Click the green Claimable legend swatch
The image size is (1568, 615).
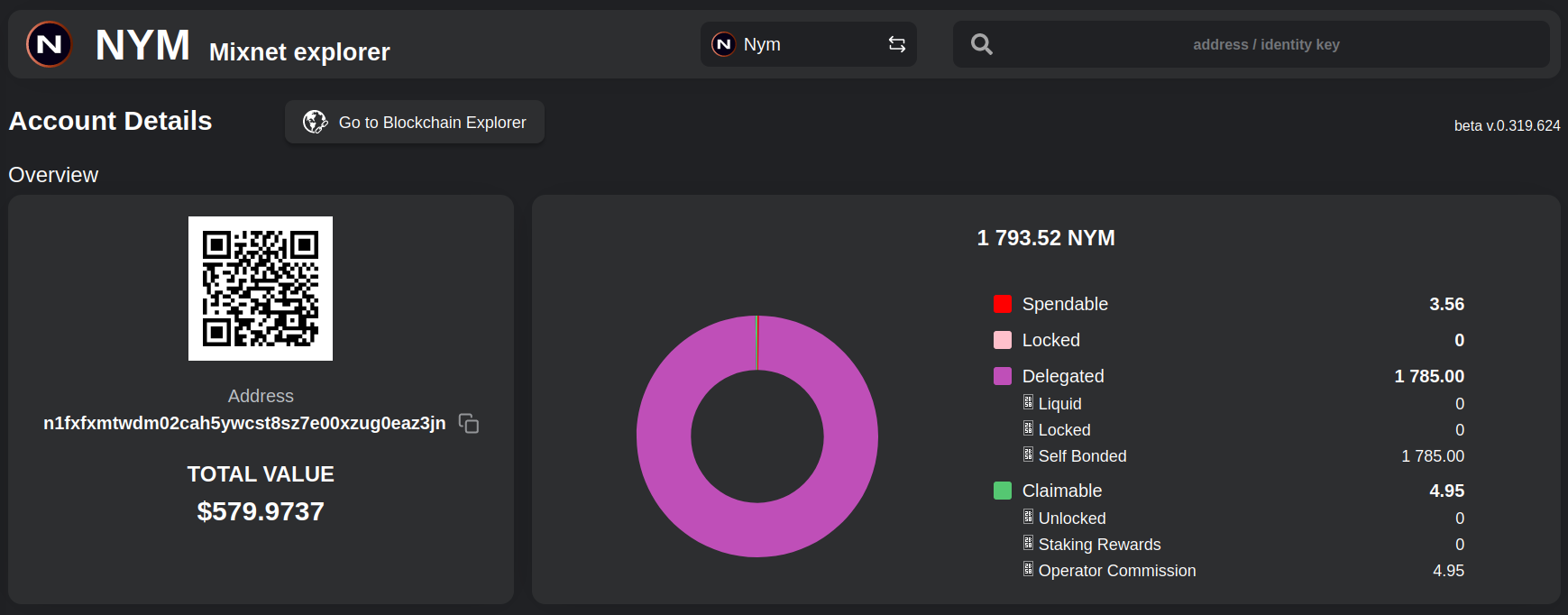1002,491
